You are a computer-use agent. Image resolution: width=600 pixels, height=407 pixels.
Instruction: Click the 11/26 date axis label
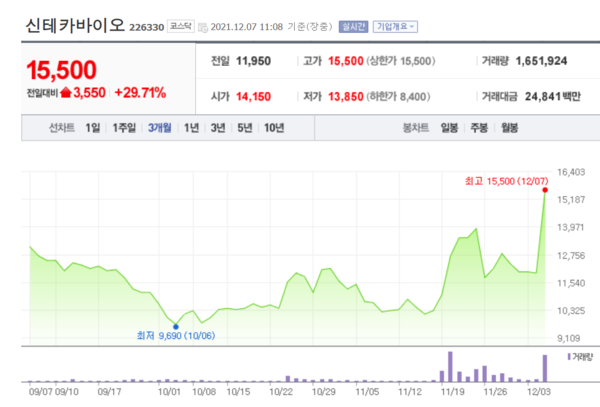495,392
